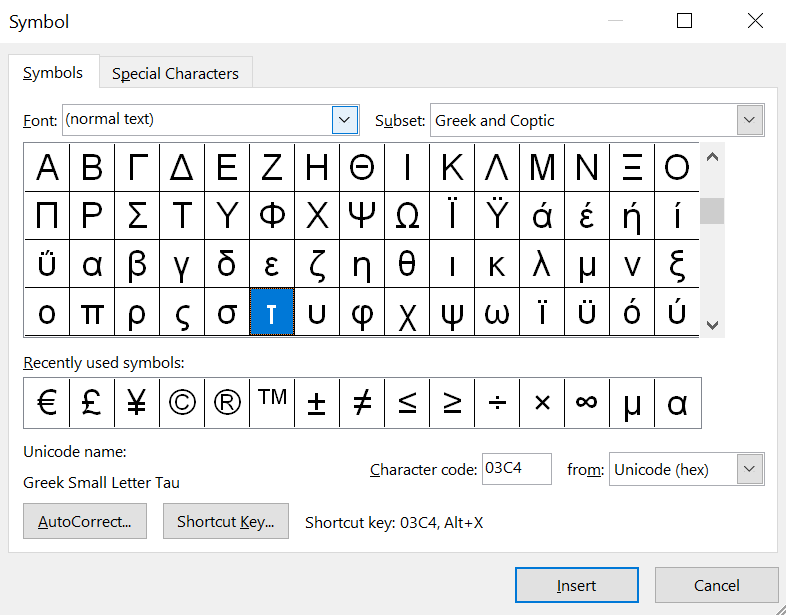Close the Symbol dialog window
This screenshot has height=615, width=786.
(755, 21)
